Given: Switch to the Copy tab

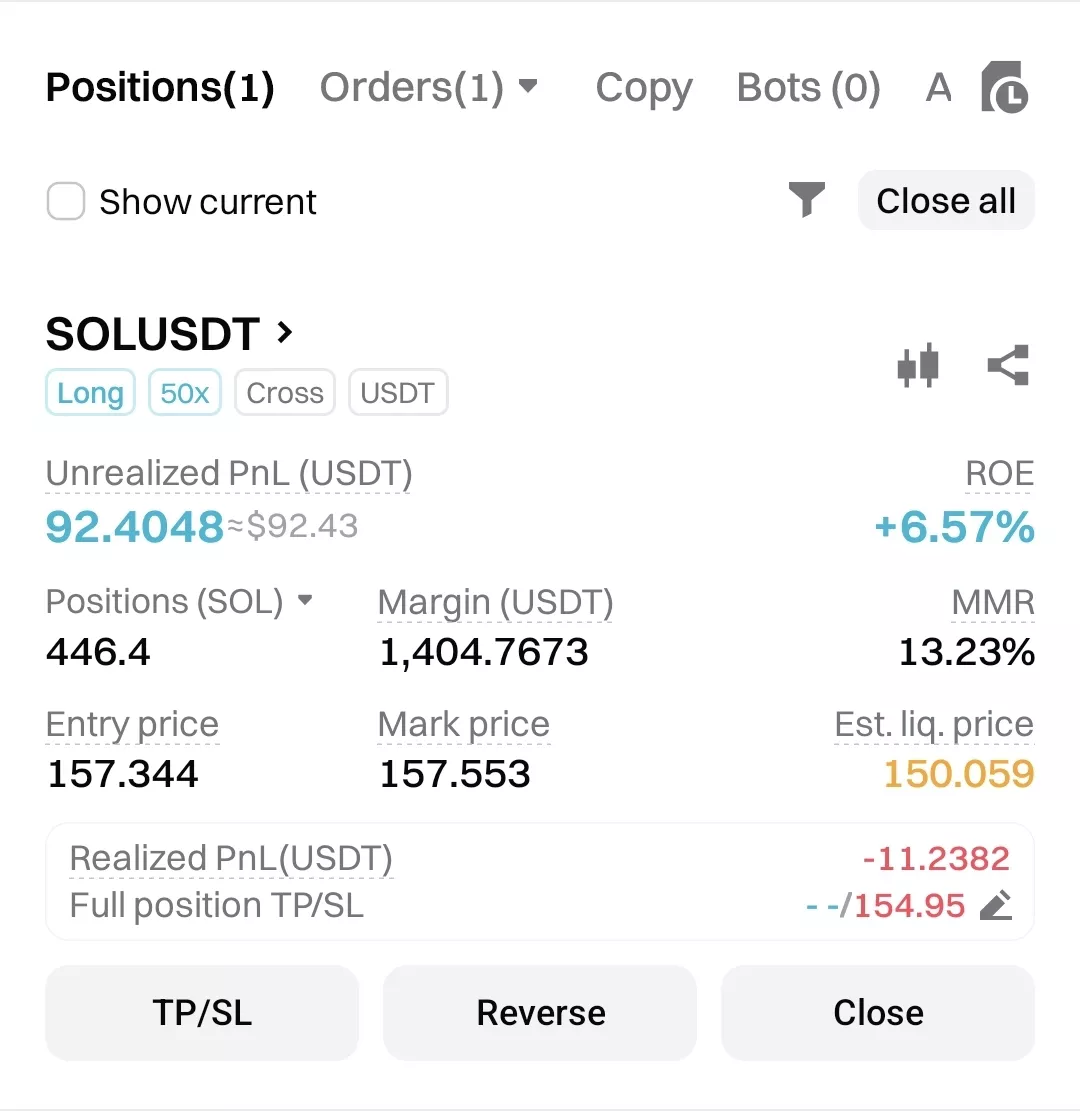Looking at the screenshot, I should click(644, 88).
